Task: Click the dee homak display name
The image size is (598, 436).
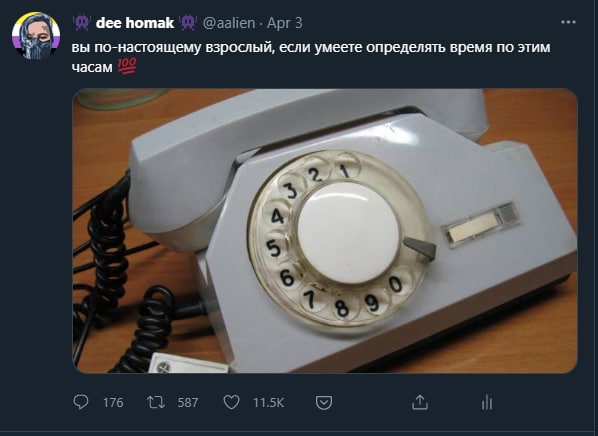Action: [x=135, y=23]
